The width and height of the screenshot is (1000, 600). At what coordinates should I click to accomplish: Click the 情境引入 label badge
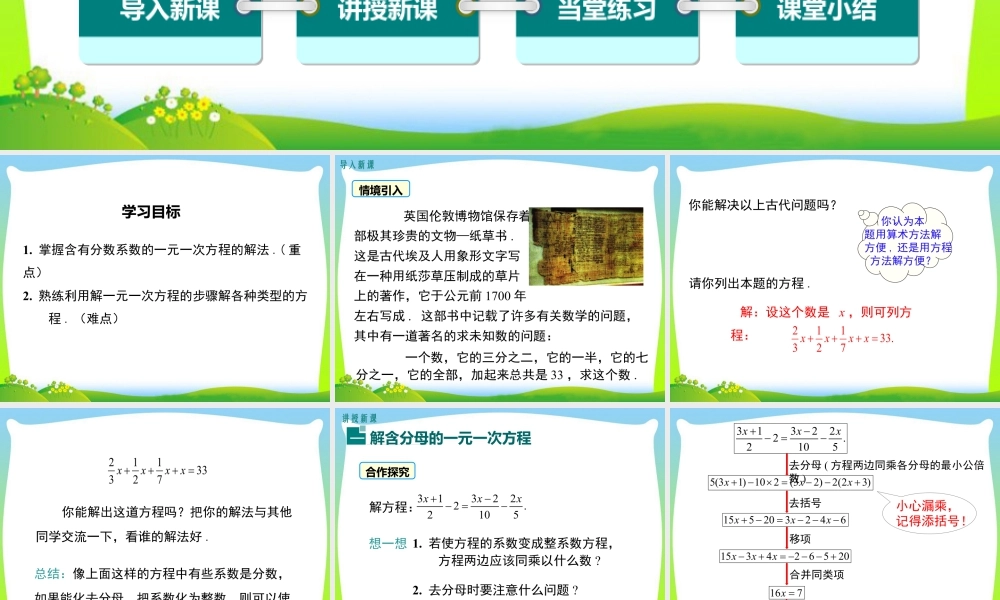(x=381, y=189)
